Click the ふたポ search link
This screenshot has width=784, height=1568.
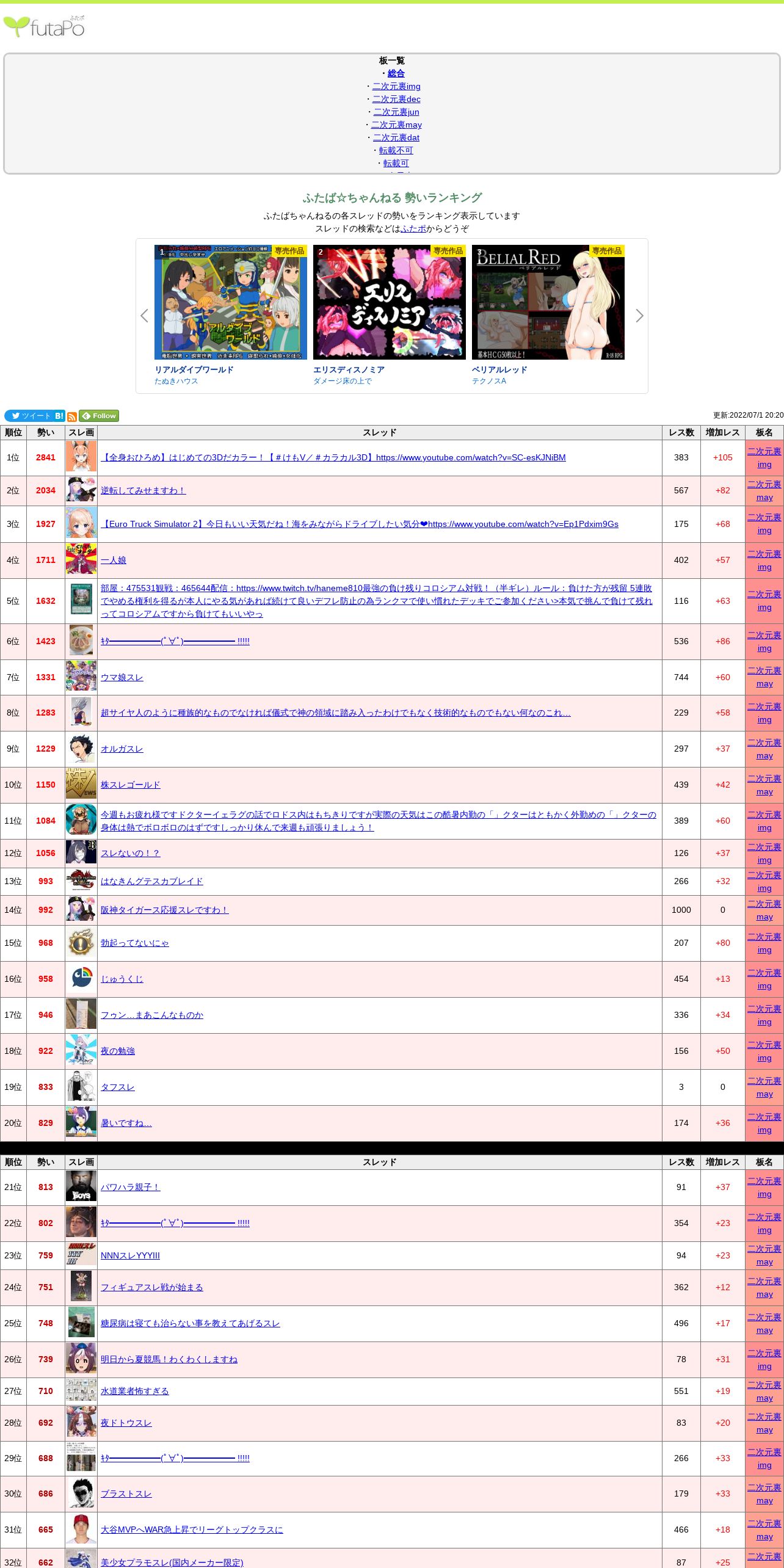(x=413, y=228)
